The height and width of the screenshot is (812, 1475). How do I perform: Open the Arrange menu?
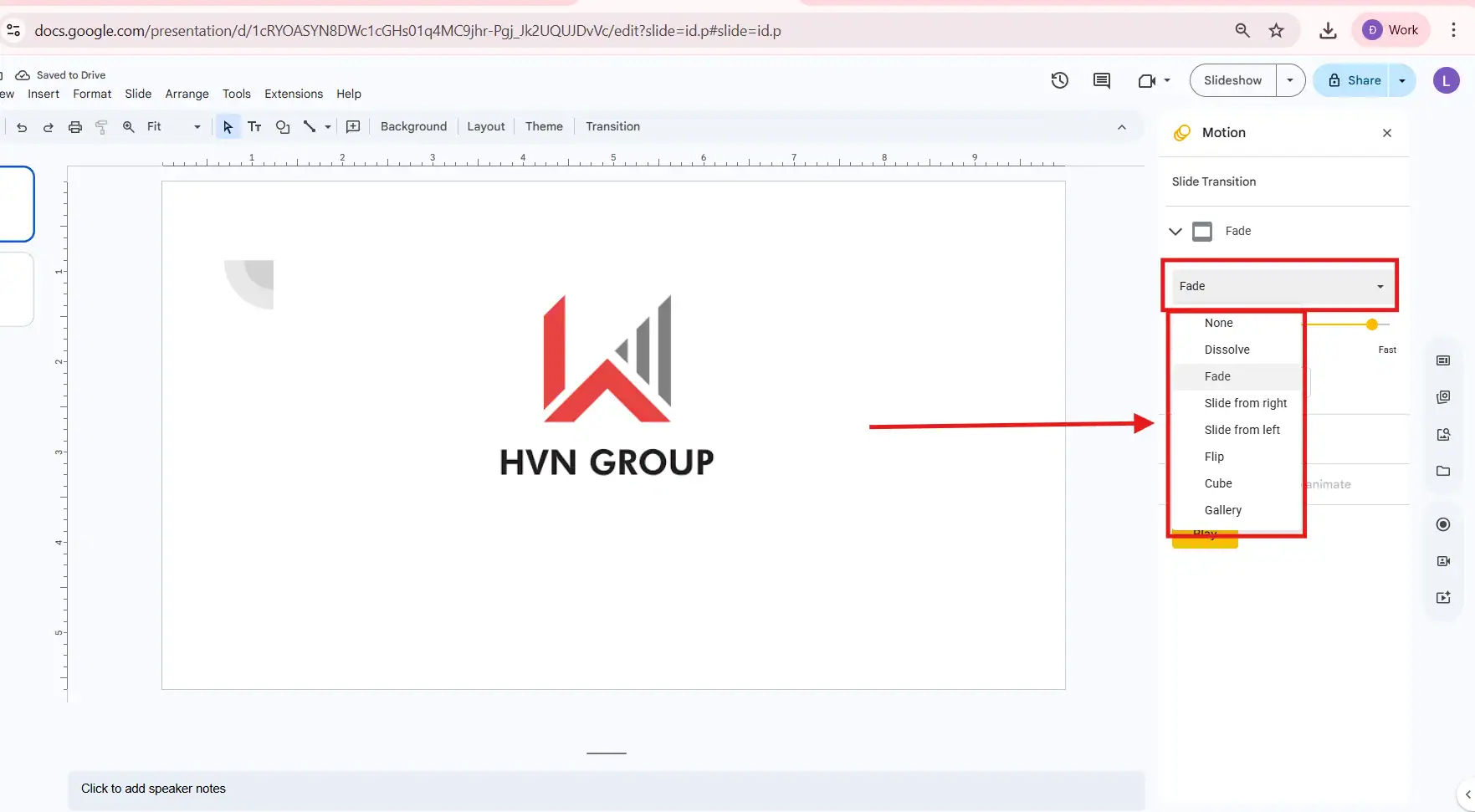[x=187, y=94]
